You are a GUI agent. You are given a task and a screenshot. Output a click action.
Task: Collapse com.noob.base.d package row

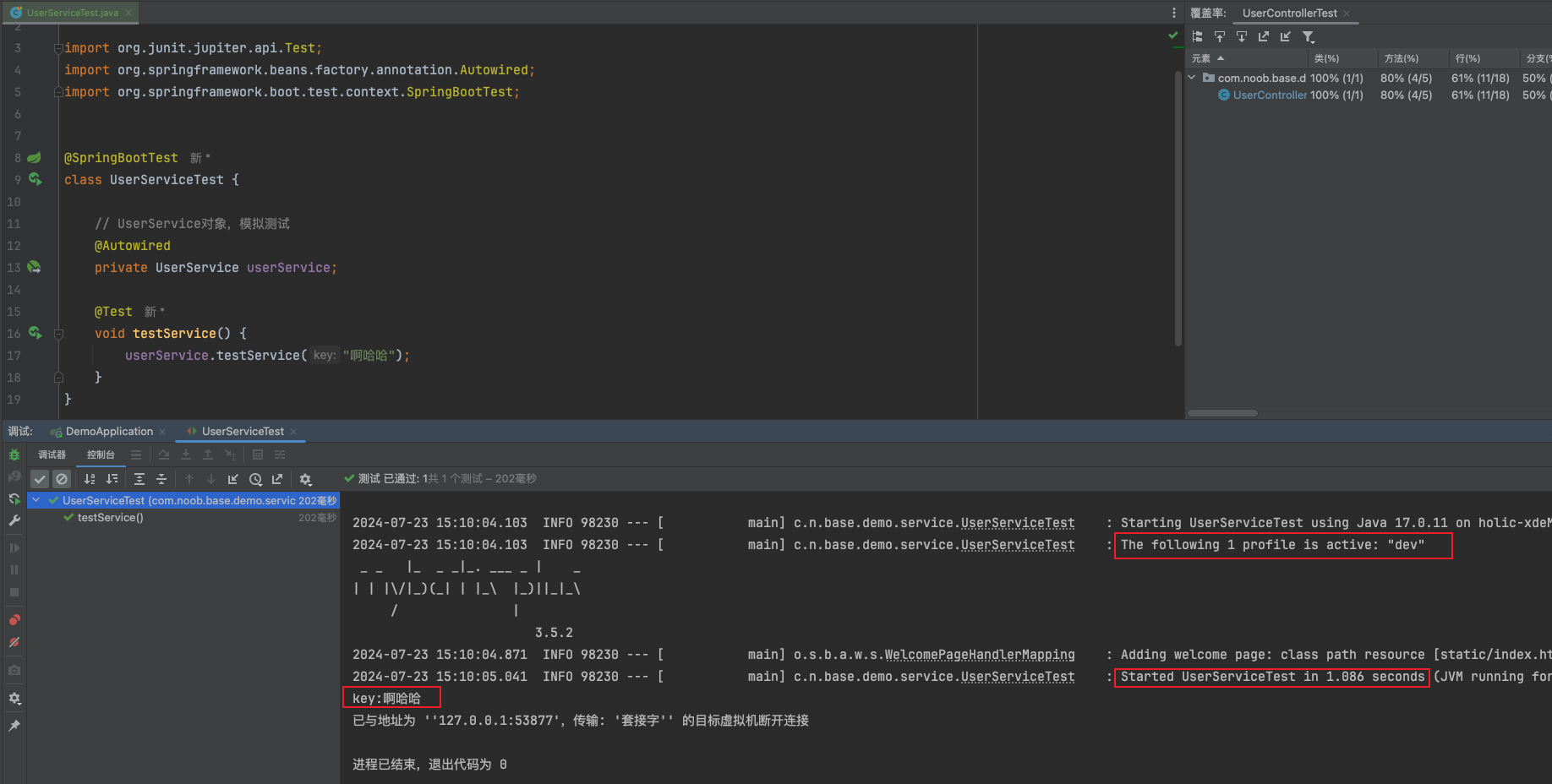(1192, 78)
